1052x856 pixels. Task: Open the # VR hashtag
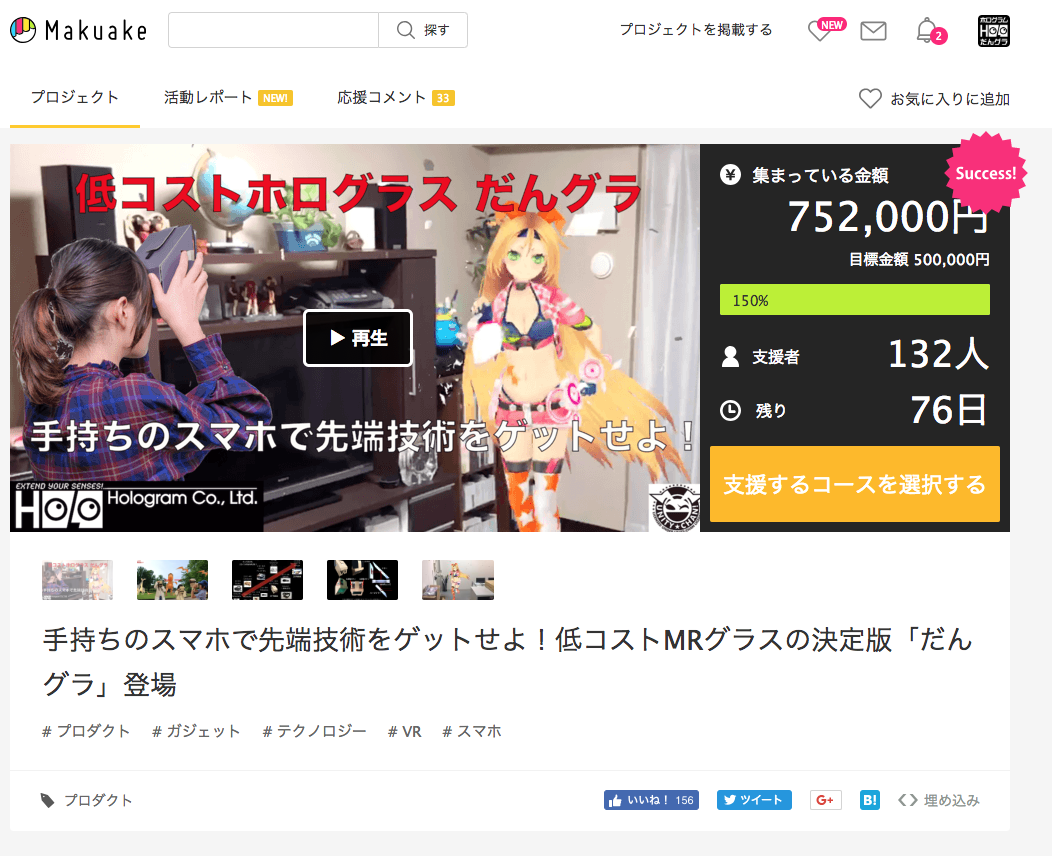coord(405,731)
